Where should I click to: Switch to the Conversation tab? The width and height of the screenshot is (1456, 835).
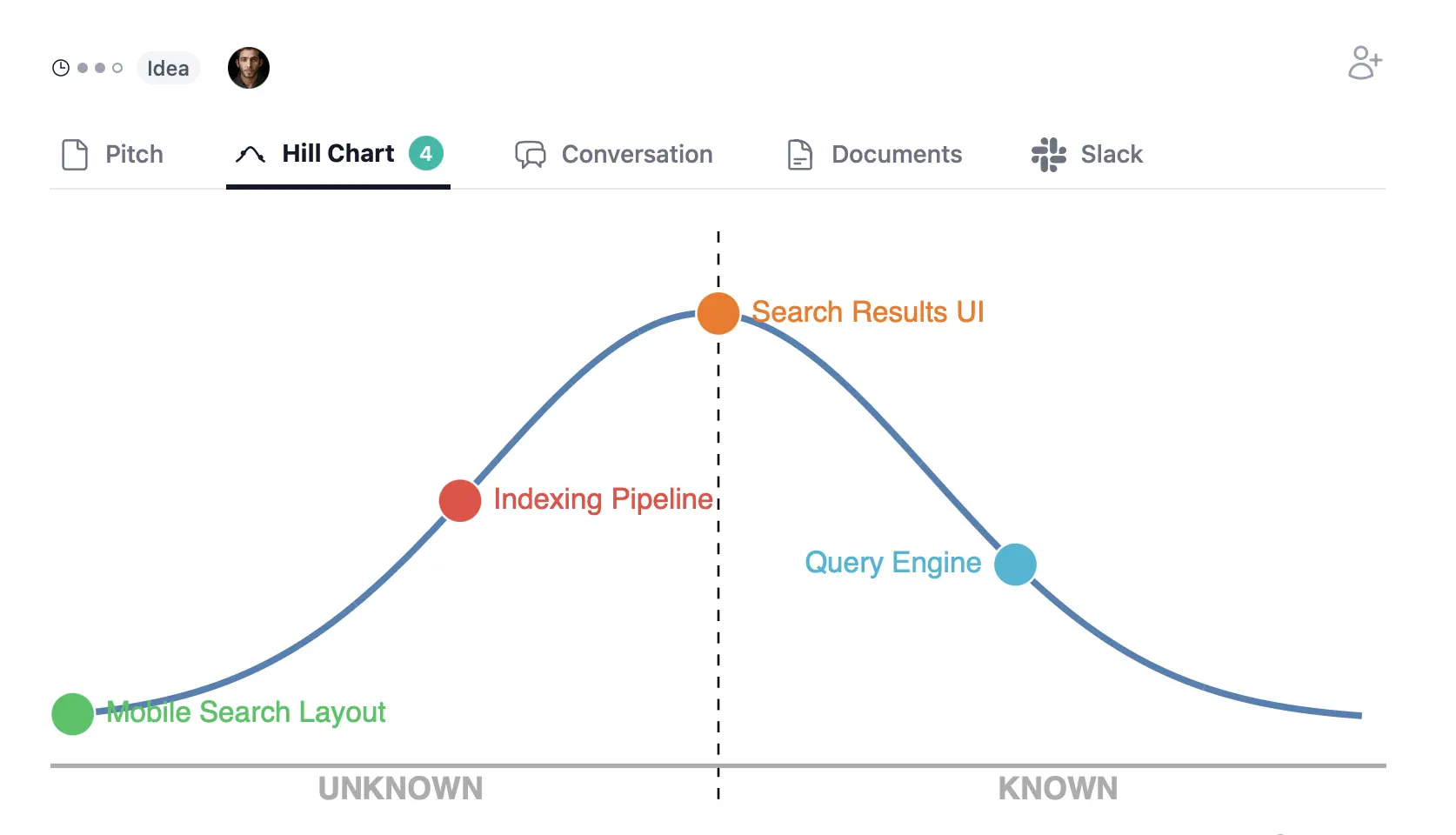pyautogui.click(x=638, y=154)
